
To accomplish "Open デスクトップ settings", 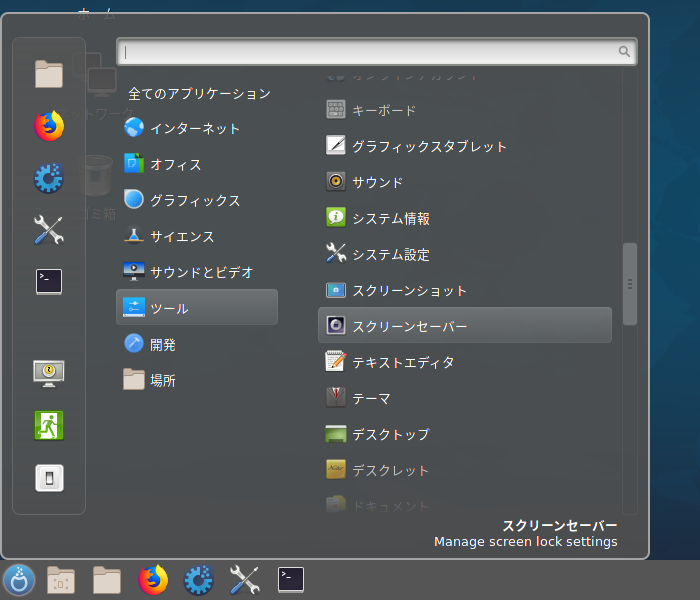I will click(x=465, y=434).
